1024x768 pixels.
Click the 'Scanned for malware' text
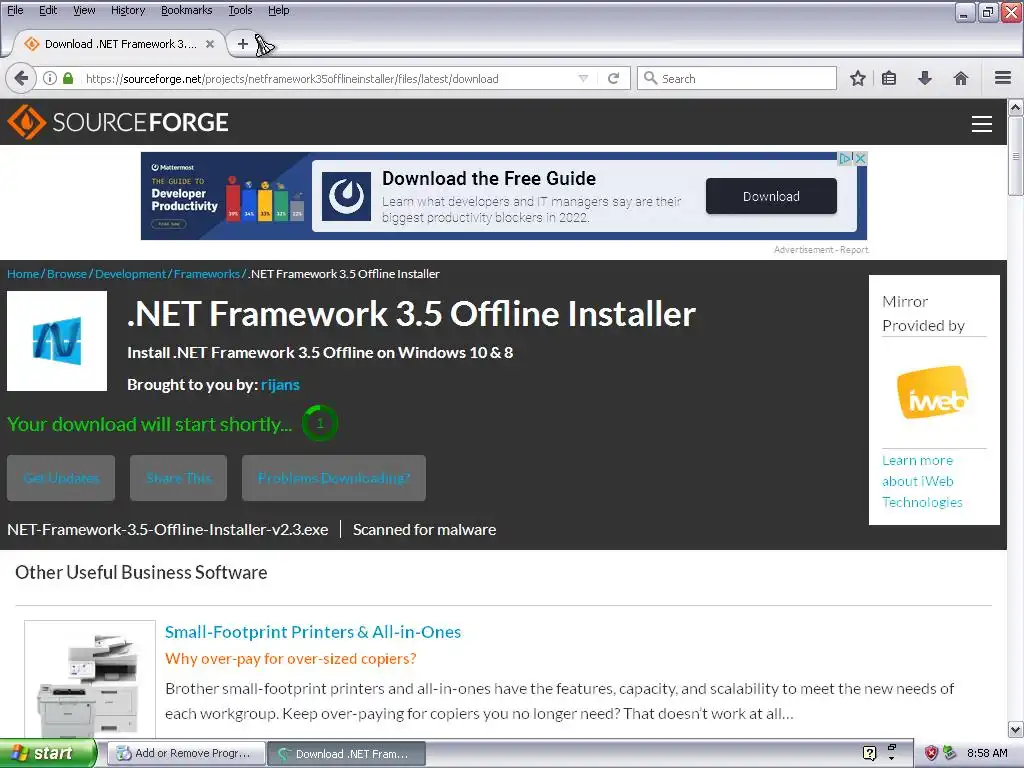[x=424, y=530]
